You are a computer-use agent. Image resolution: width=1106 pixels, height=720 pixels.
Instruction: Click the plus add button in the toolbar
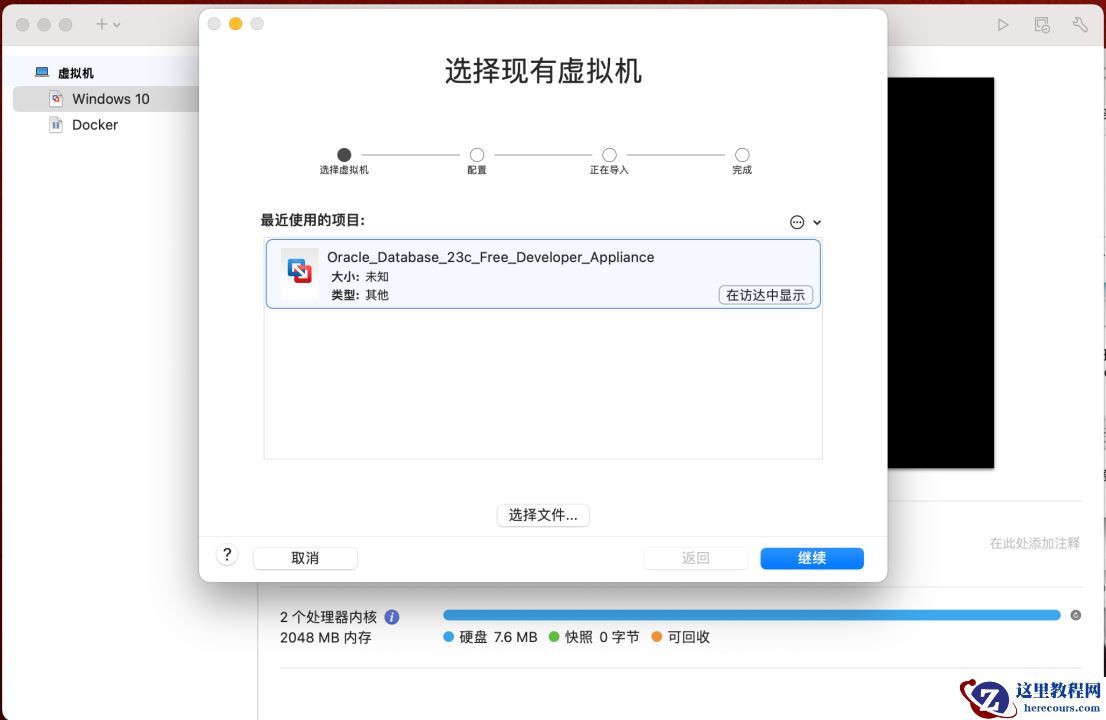102,25
